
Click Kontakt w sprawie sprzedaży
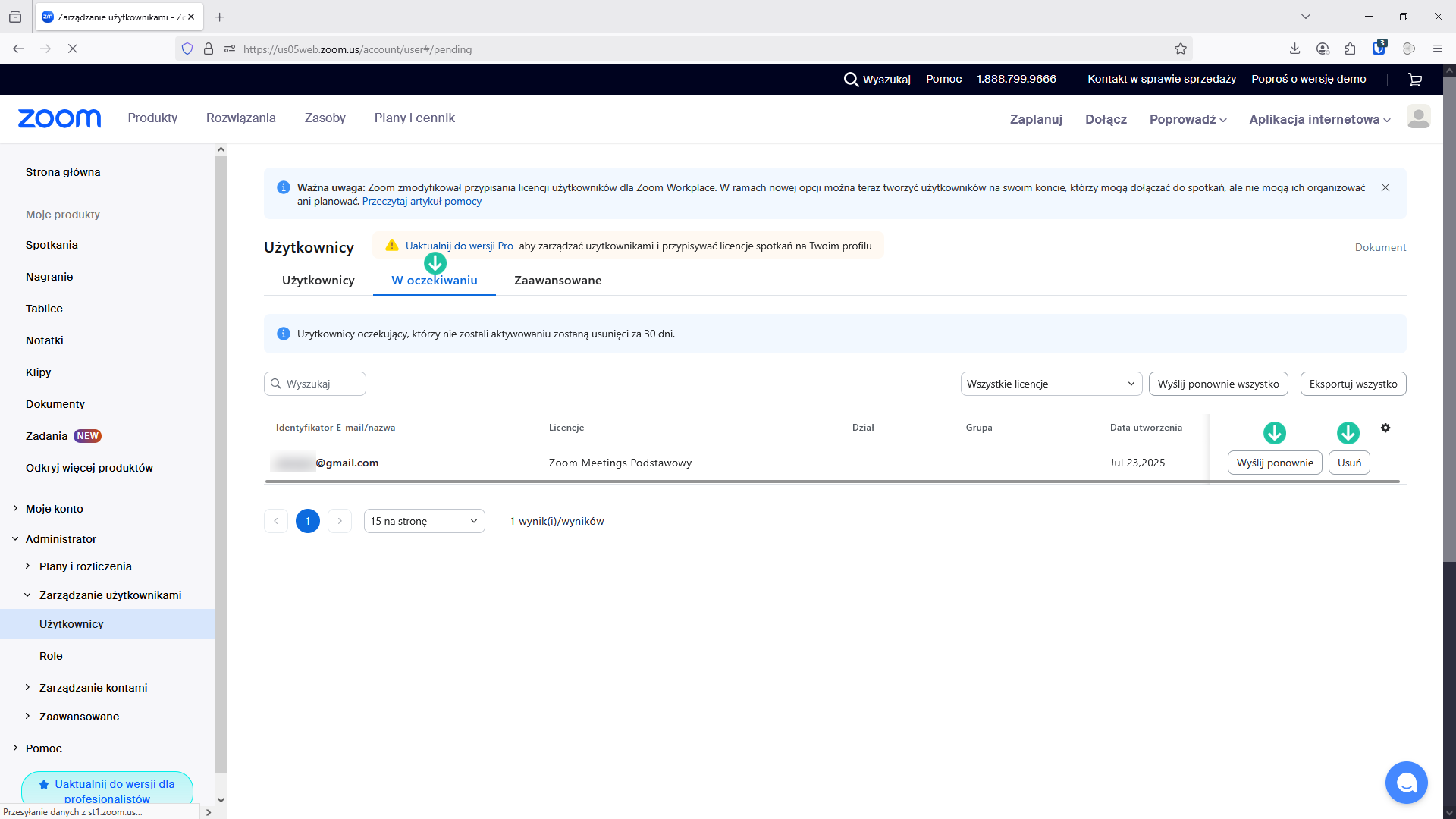point(1162,79)
